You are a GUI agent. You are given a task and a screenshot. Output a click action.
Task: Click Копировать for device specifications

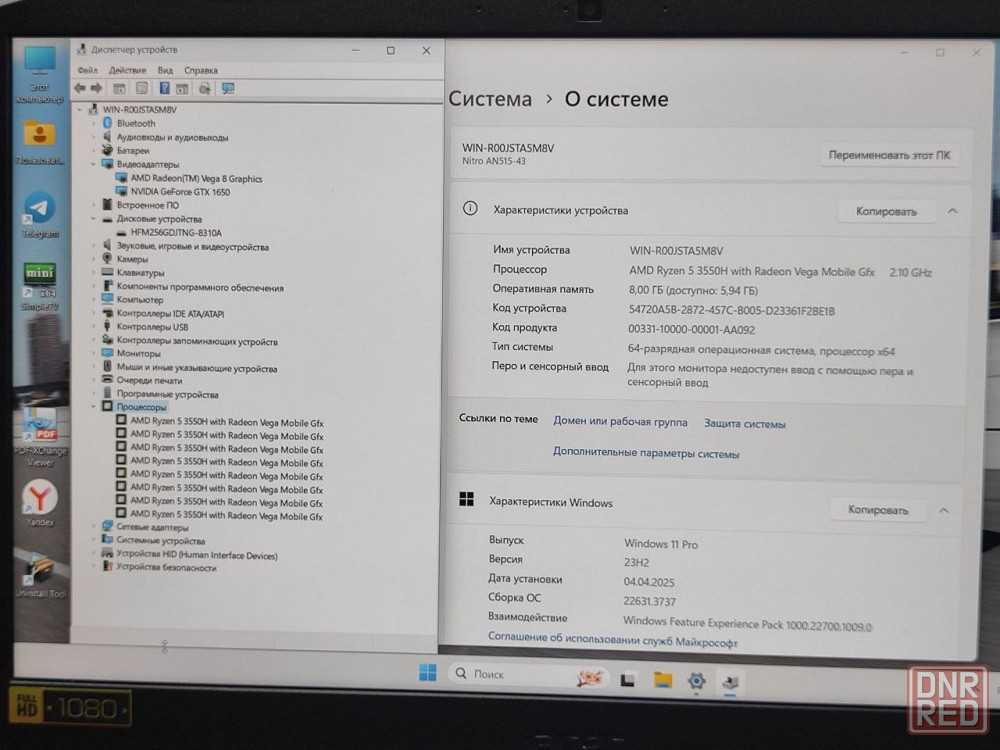click(x=886, y=211)
